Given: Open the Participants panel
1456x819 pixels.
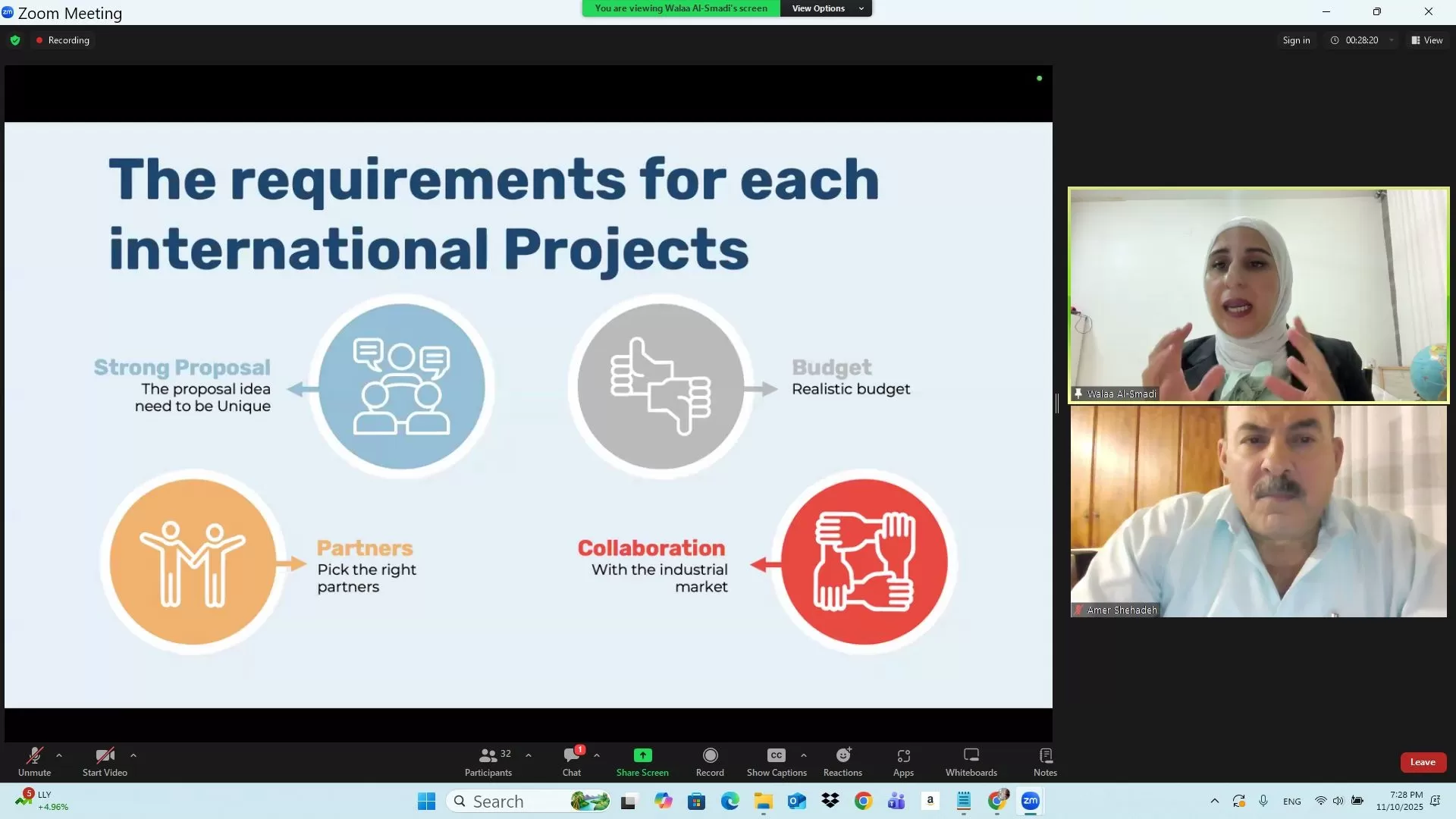Looking at the screenshot, I should pos(488,761).
